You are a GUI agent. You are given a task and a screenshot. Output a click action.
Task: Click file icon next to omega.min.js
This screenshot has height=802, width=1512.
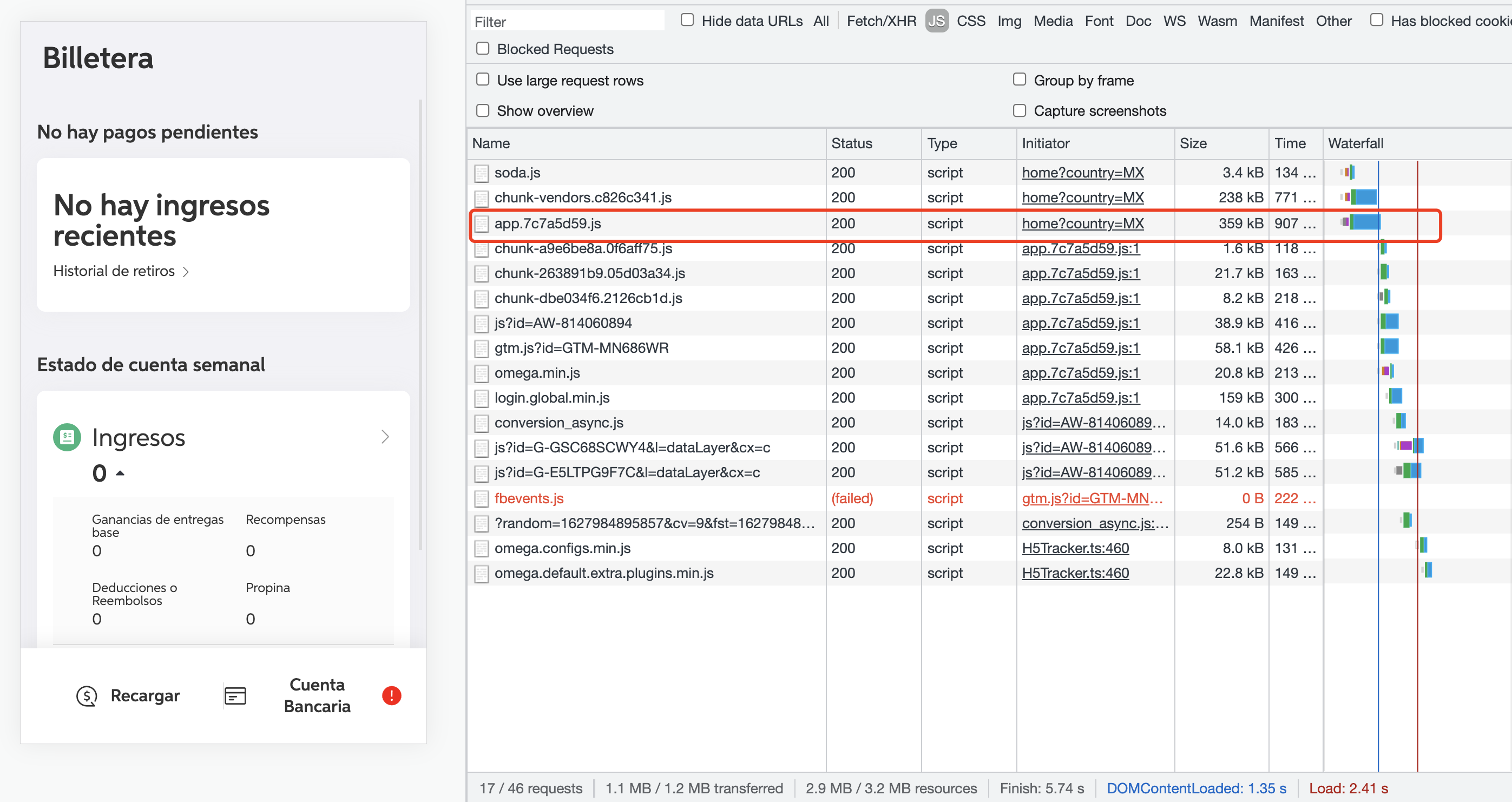point(481,373)
